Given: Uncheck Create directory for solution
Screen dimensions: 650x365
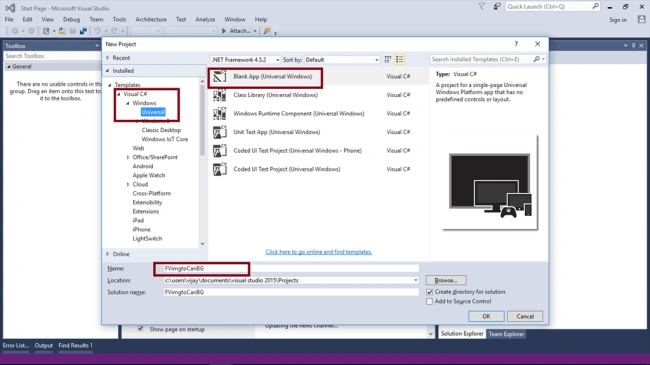Looking at the screenshot, I should point(429,292).
